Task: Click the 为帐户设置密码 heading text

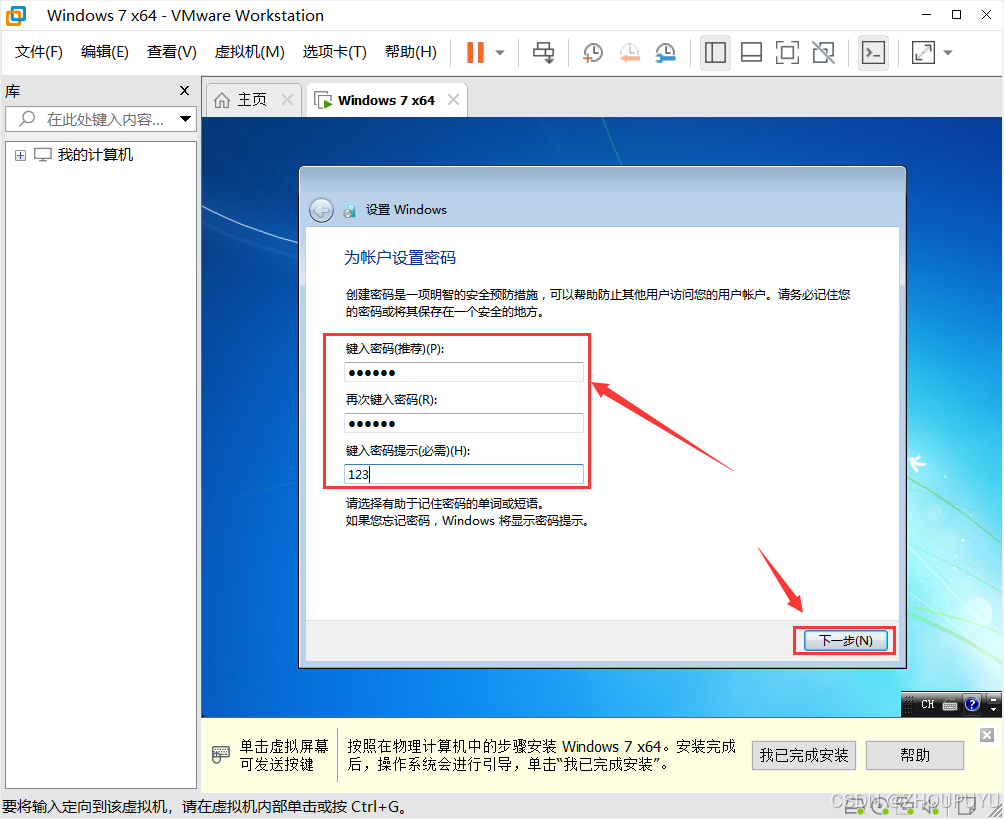Action: (x=400, y=257)
